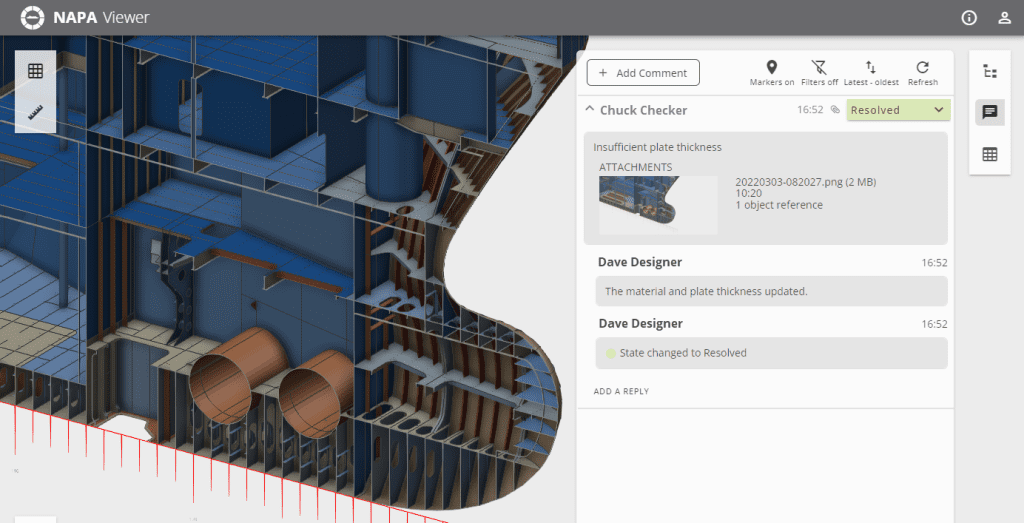This screenshot has height=523, width=1024.
Task: Open the comments panel icon
Action: click(990, 112)
